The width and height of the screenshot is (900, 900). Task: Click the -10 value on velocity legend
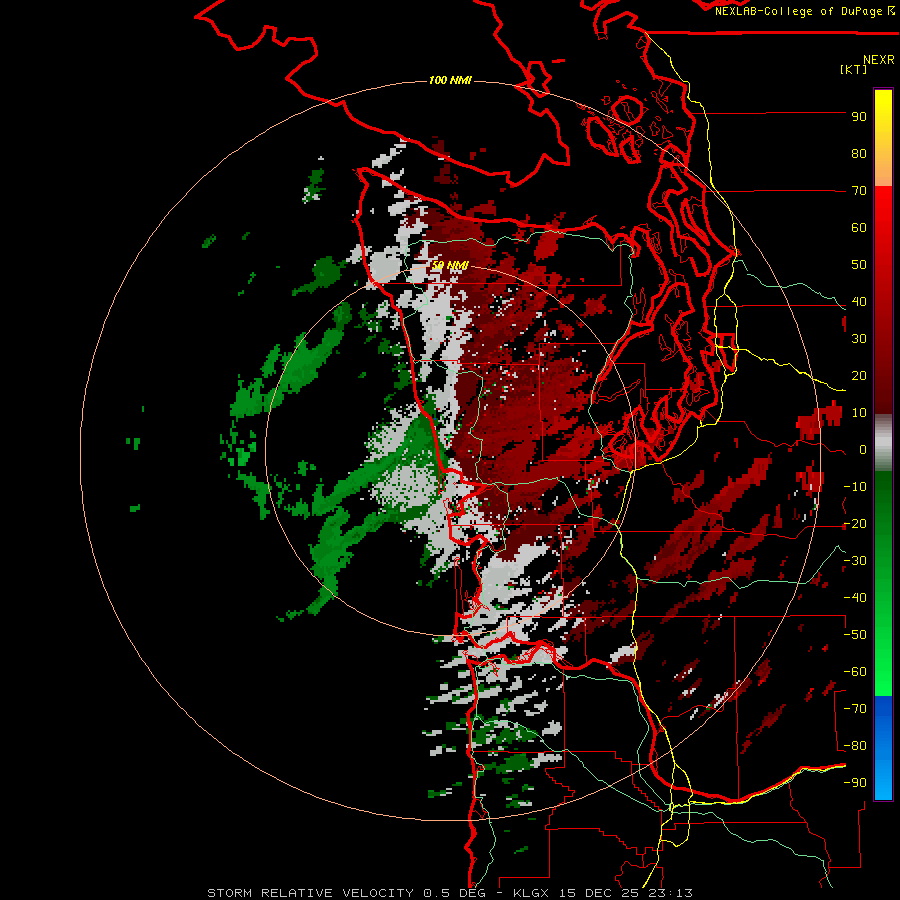tap(855, 487)
